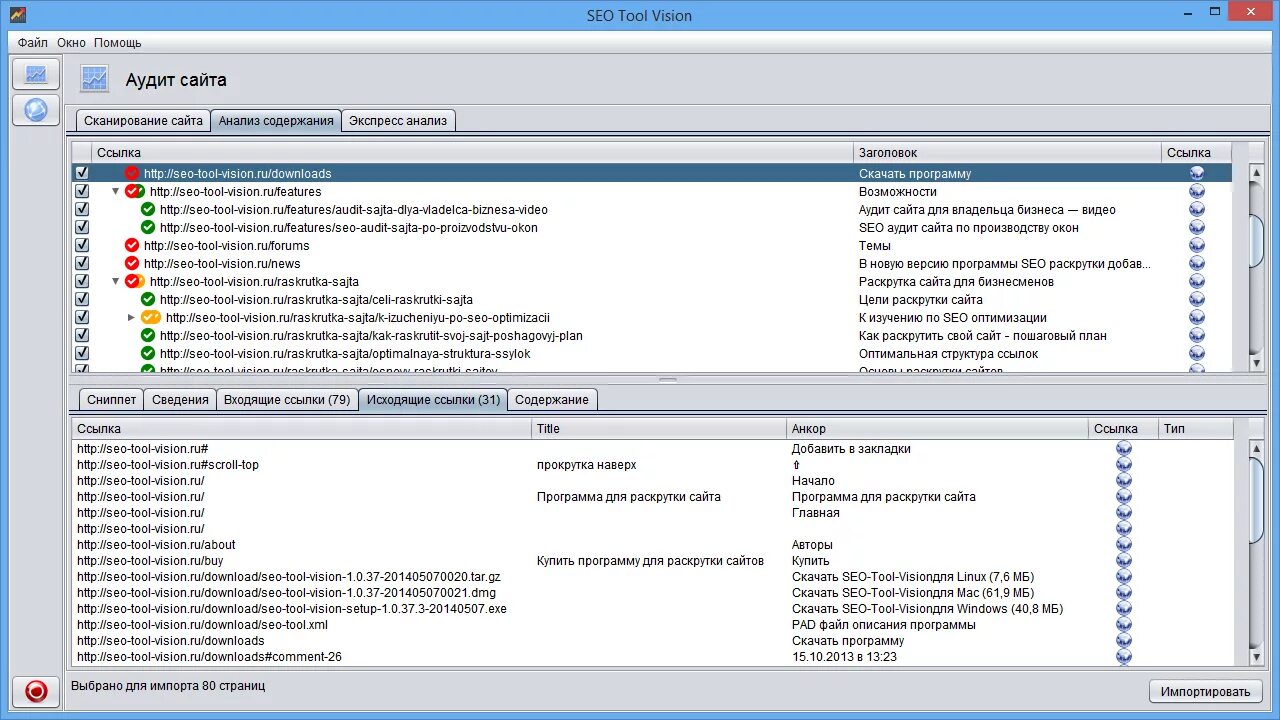This screenshot has width=1280, height=720.
Task: Toggle checkbox for audit-sajta-dlya-vladelca-biznesa-video
Action: 82,209
